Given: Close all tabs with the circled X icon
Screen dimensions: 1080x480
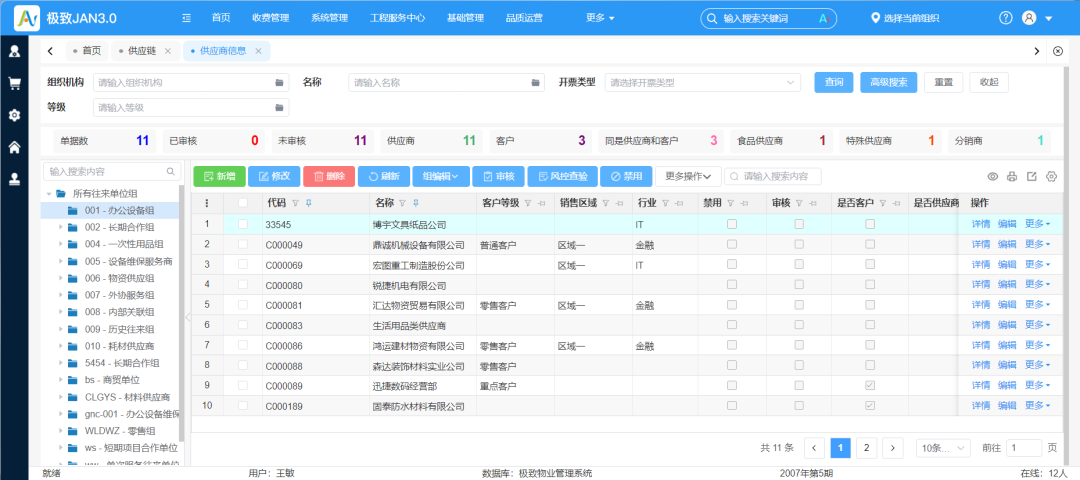Looking at the screenshot, I should click(x=1059, y=51).
